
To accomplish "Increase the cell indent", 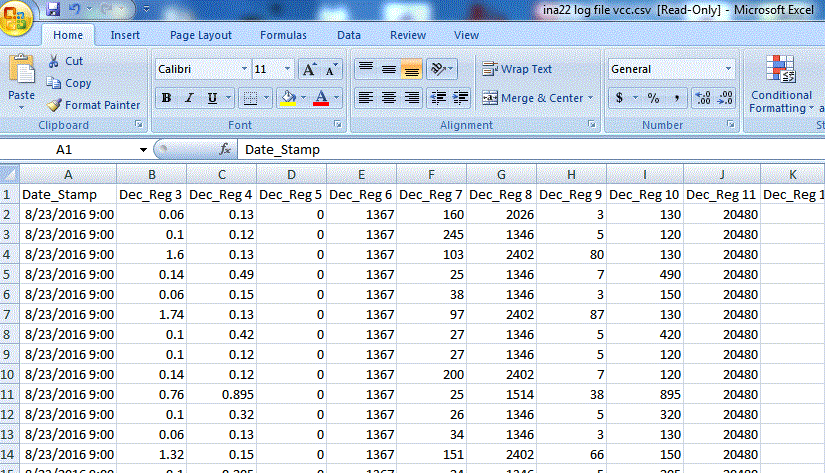I will coord(460,98).
